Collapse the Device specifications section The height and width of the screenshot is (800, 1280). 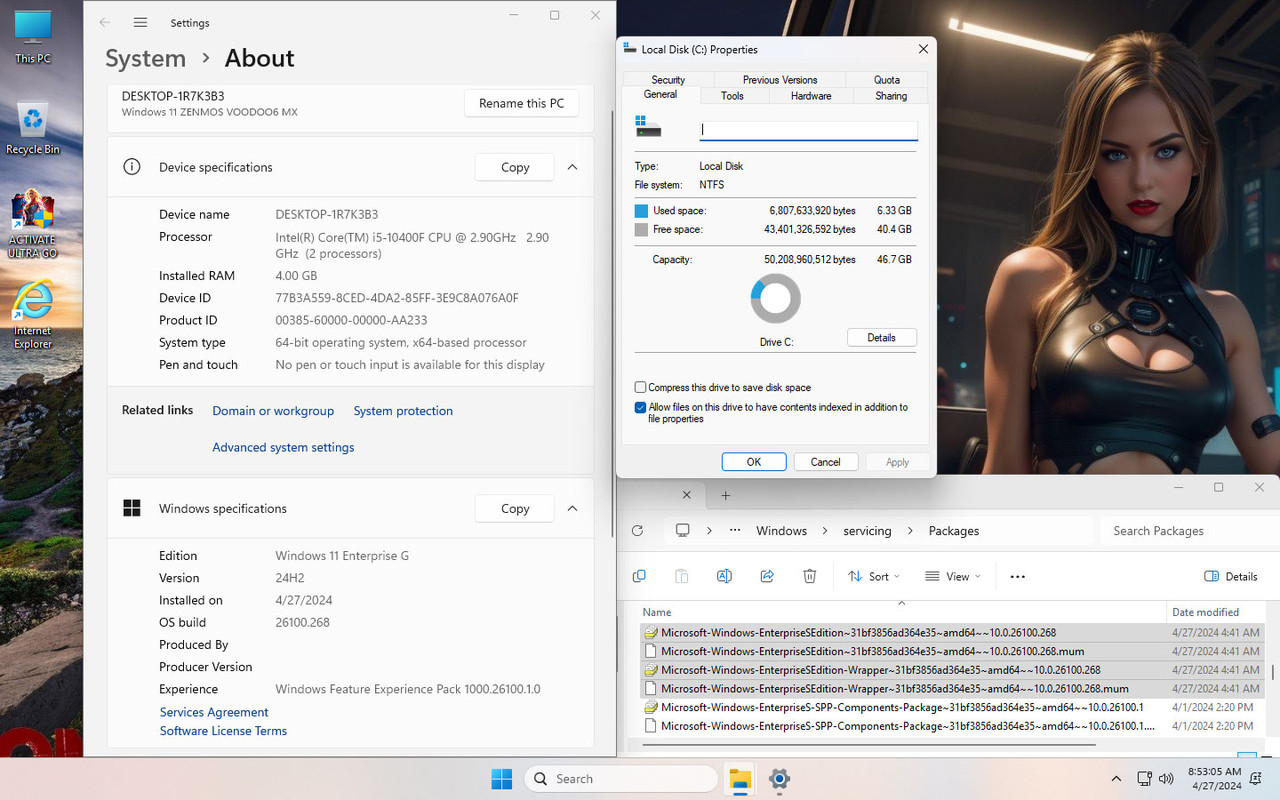pyautogui.click(x=572, y=167)
